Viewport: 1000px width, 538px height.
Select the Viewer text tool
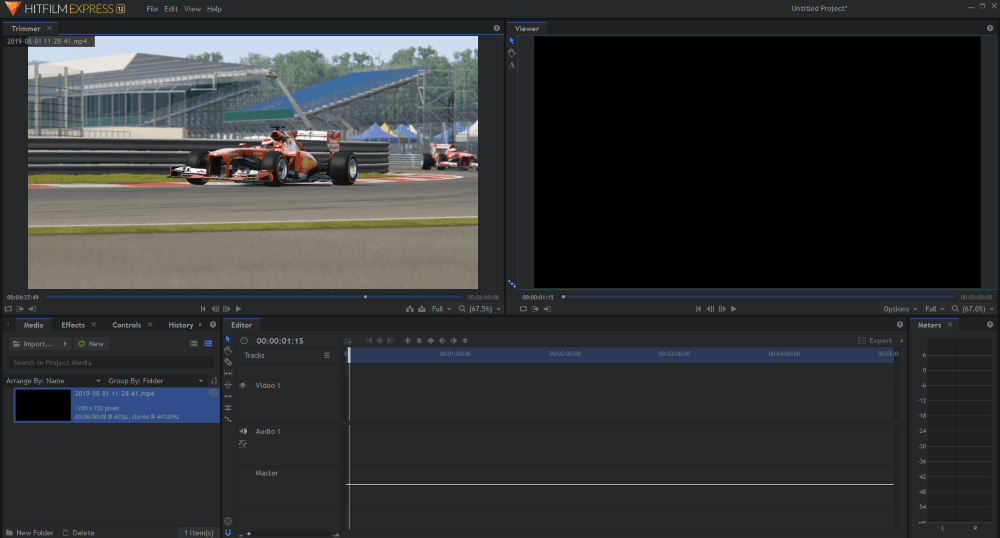[511, 65]
